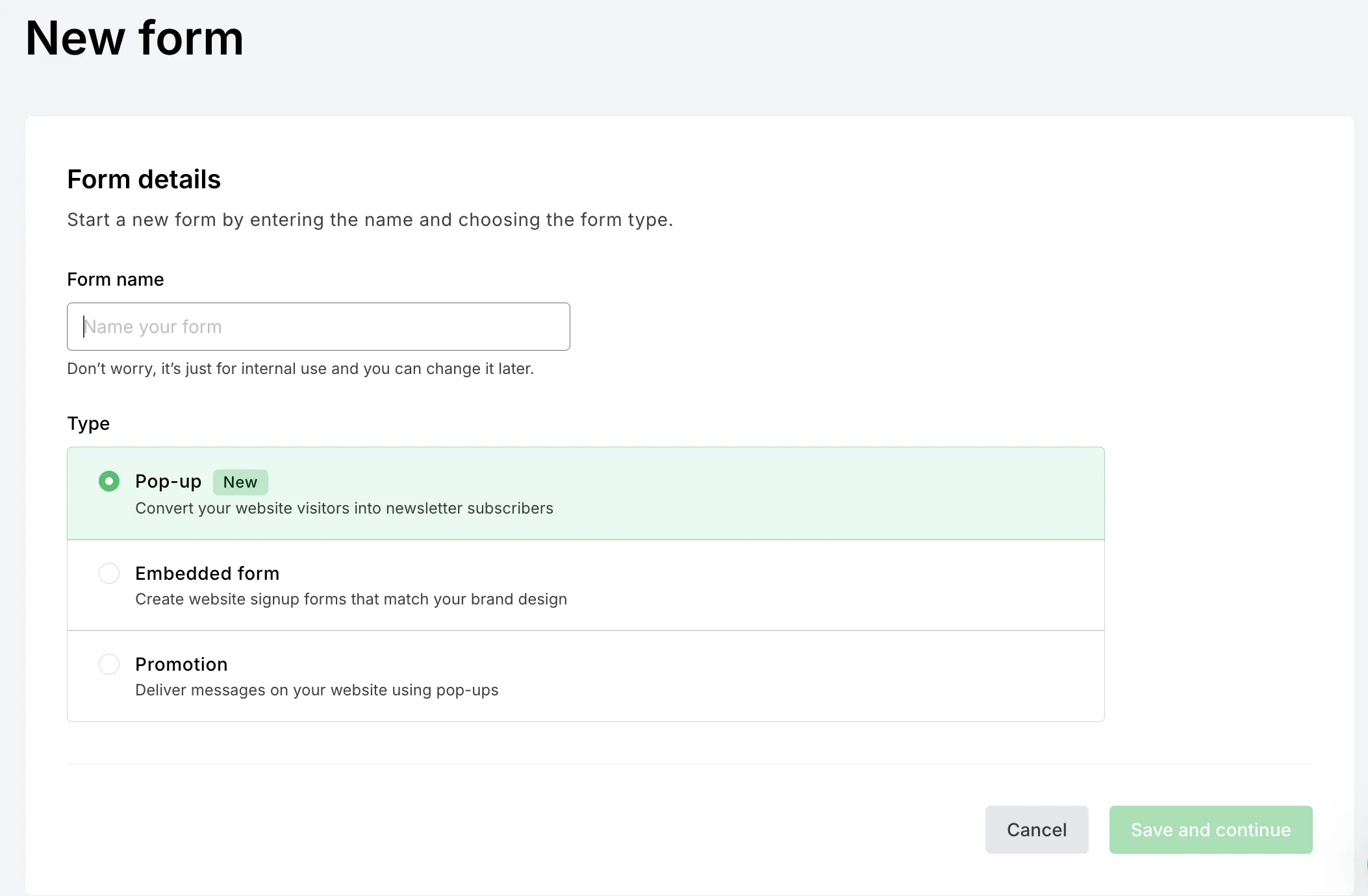Click 'Deliver messages on your website' description

(317, 690)
